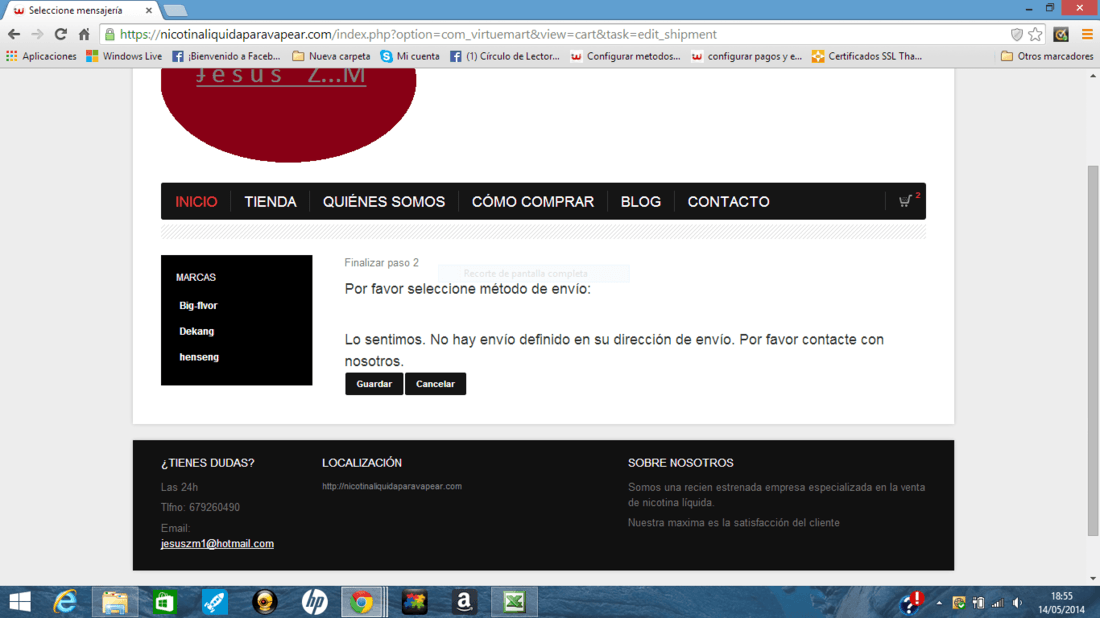This screenshot has height=618, width=1100.
Task: Close the Seleccione mensajería tab
Action: [x=149, y=11]
